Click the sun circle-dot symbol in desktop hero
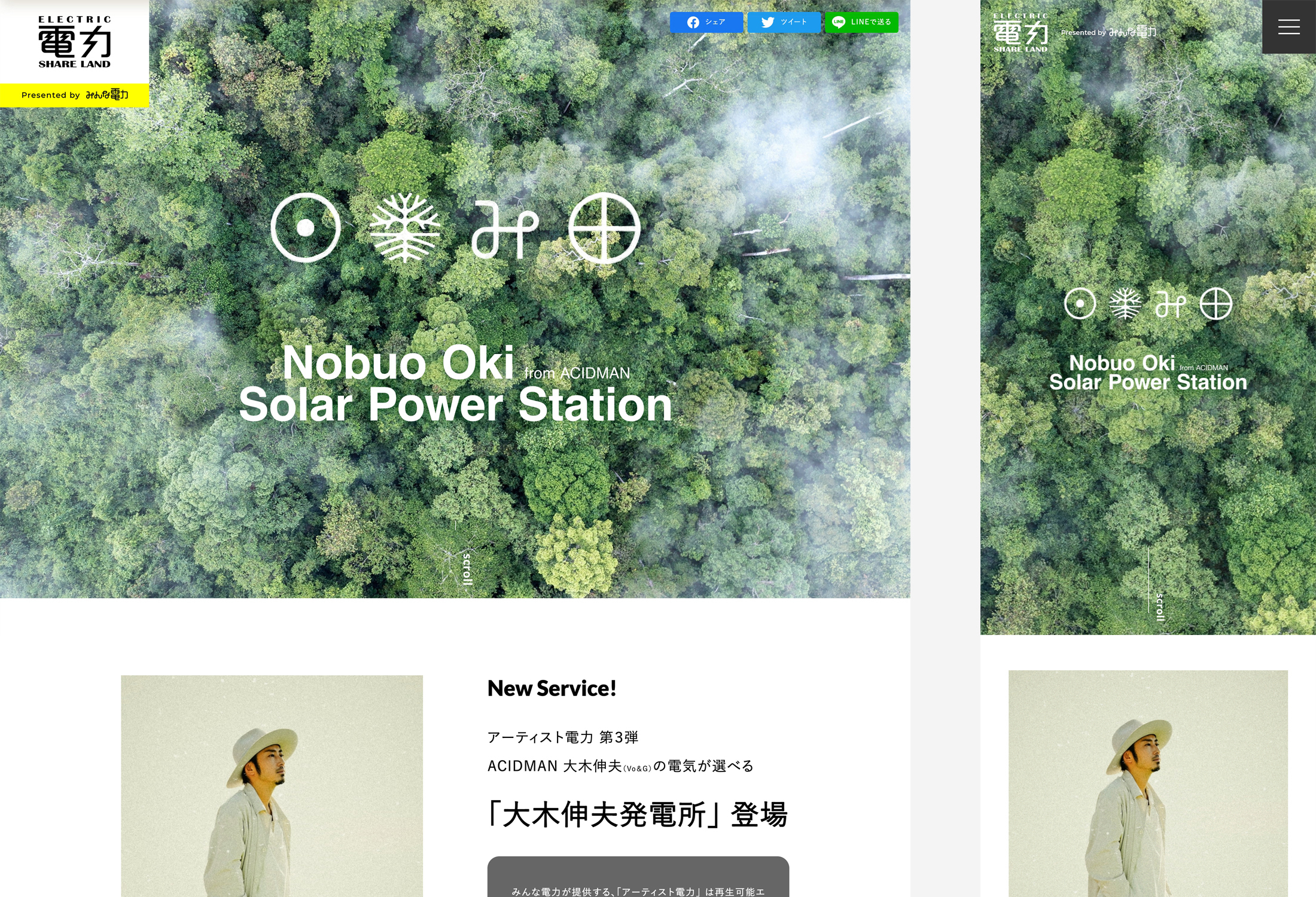 point(306,228)
